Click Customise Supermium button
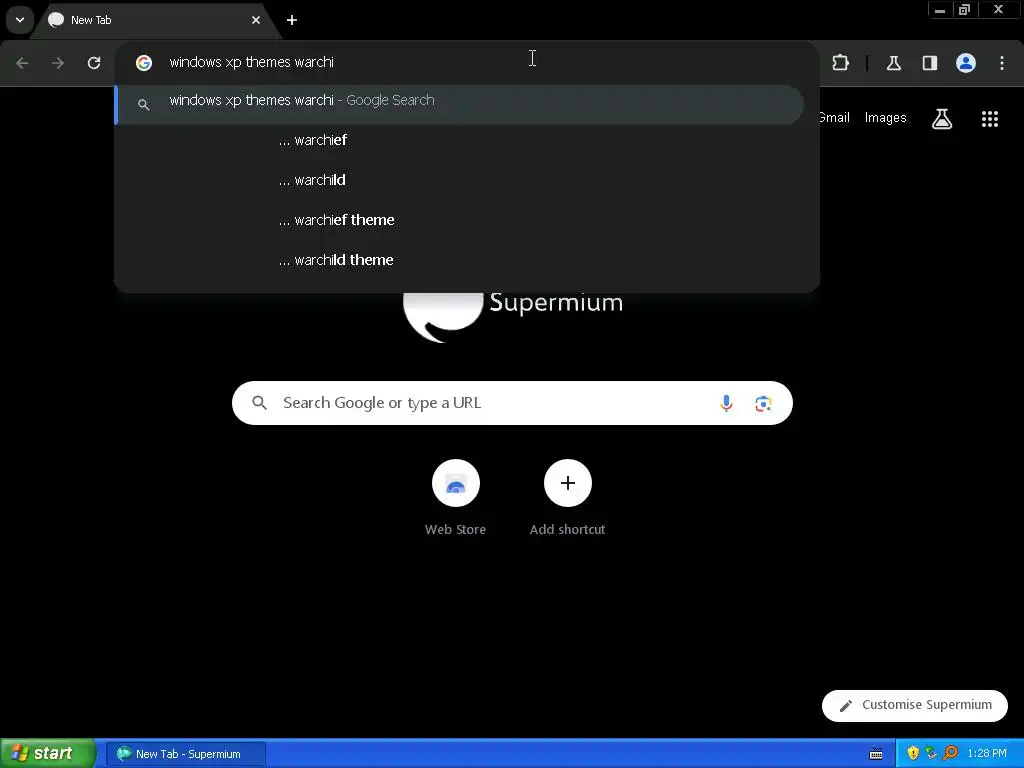Viewport: 1024px width, 768px height. pyautogui.click(x=915, y=705)
